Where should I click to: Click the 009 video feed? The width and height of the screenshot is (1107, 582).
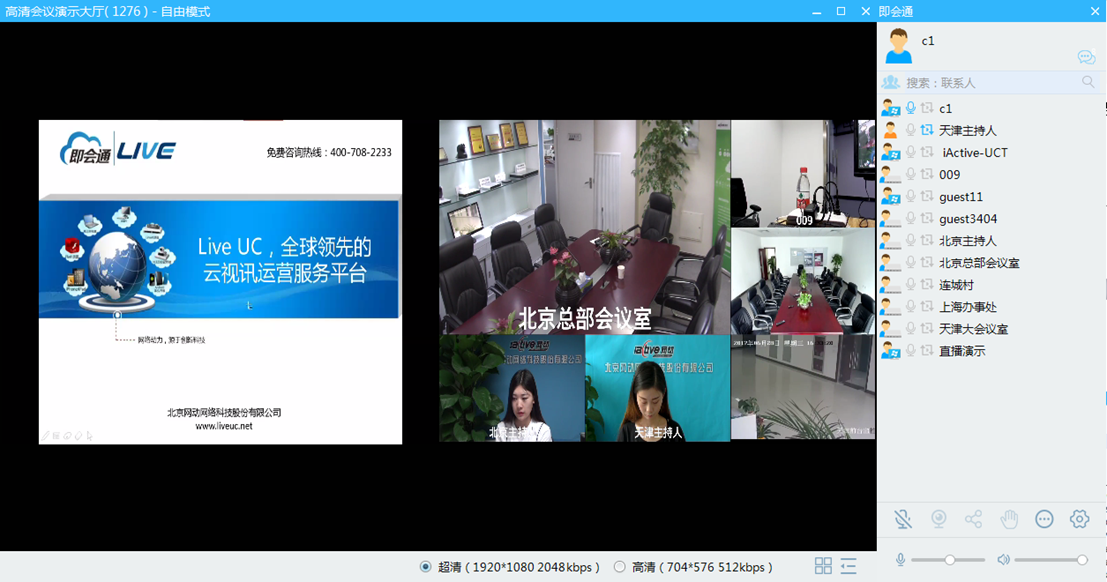pyautogui.click(x=803, y=173)
